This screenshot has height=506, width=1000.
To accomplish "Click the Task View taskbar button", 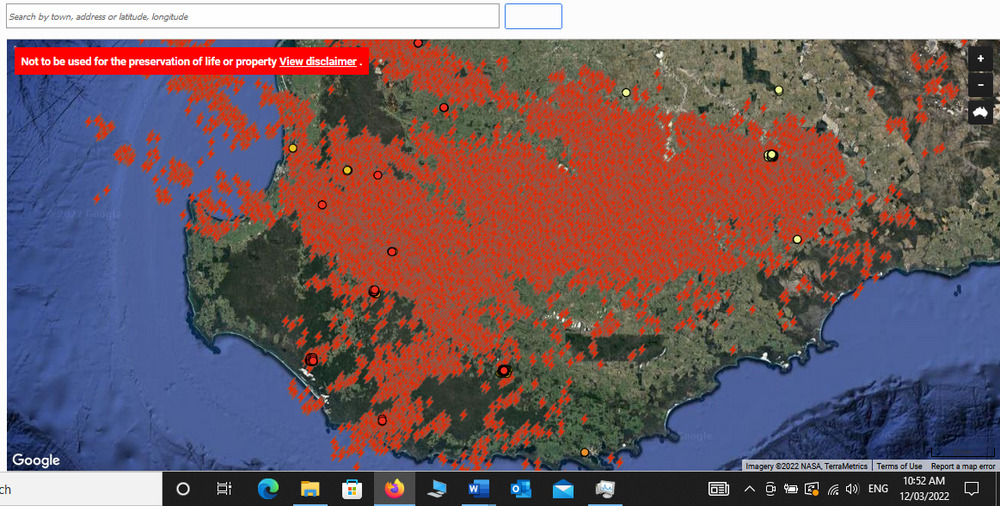I will (225, 489).
